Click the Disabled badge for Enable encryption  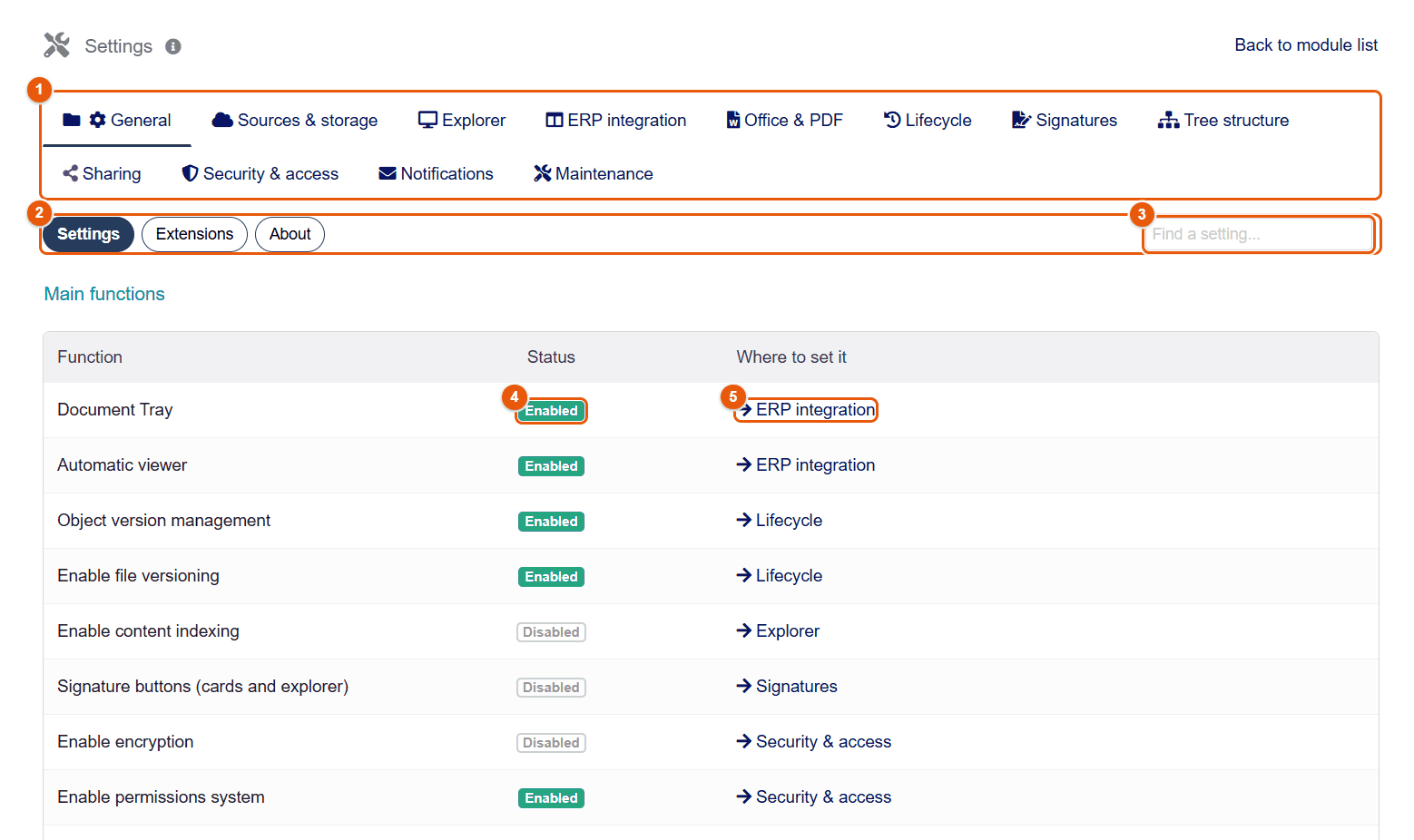(x=551, y=743)
